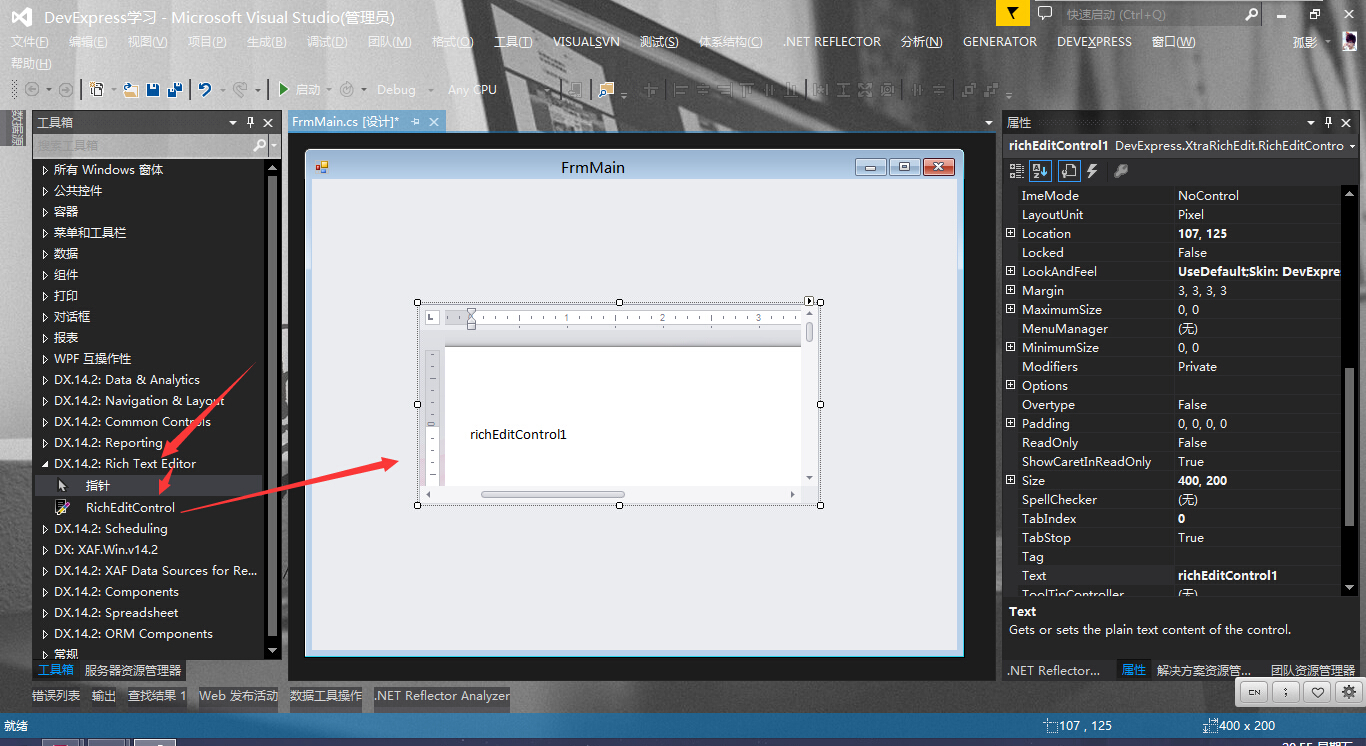Screen dimensions: 1366x746
Task: Click the Property Pages wrench icon
Action: 1121,172
